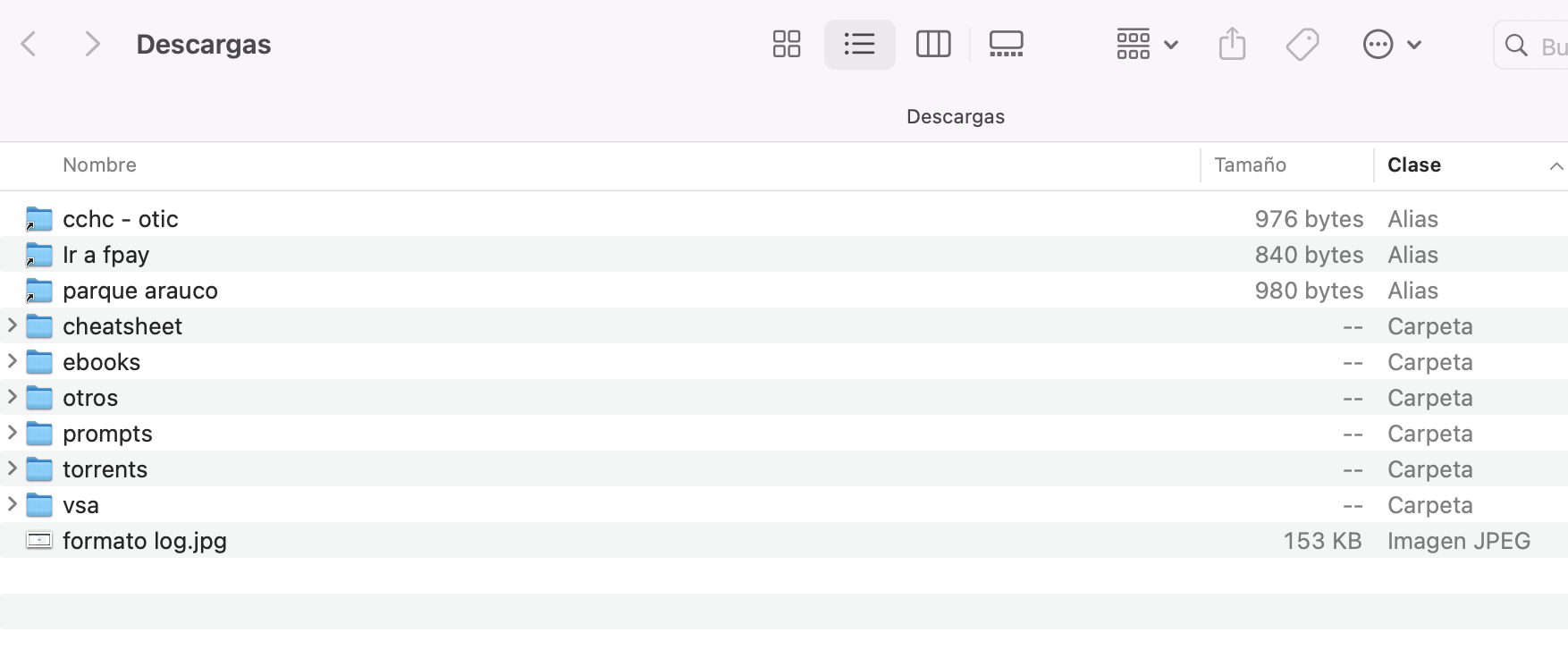Switch to icon grid view

(x=787, y=44)
